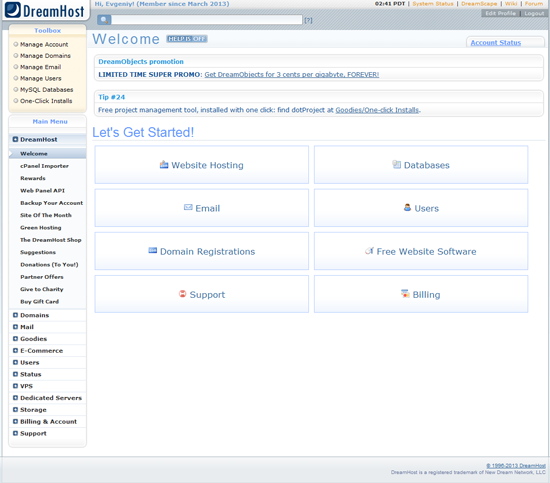Open Rewards menu item
The width and height of the screenshot is (550, 483).
pyautogui.click(x=33, y=178)
